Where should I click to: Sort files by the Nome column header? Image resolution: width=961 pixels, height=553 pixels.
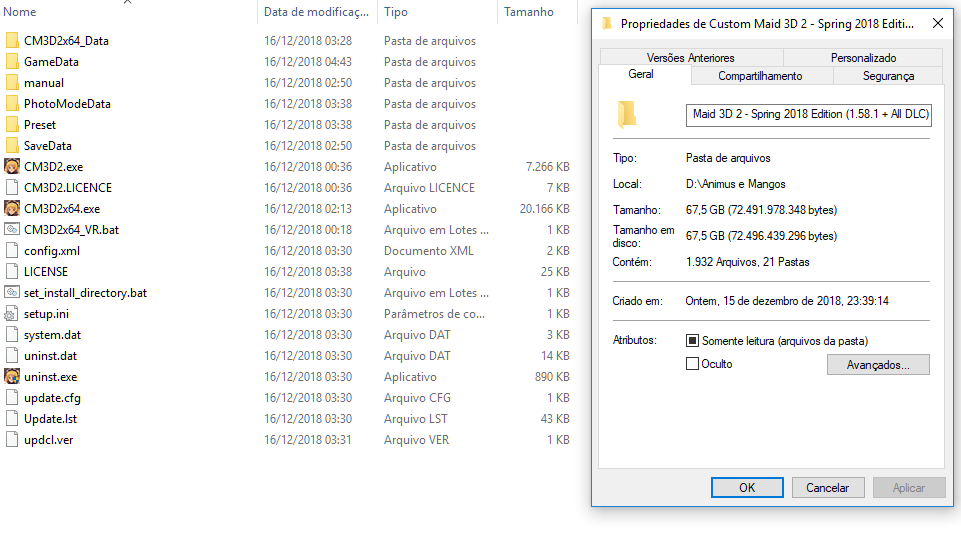click(x=128, y=12)
